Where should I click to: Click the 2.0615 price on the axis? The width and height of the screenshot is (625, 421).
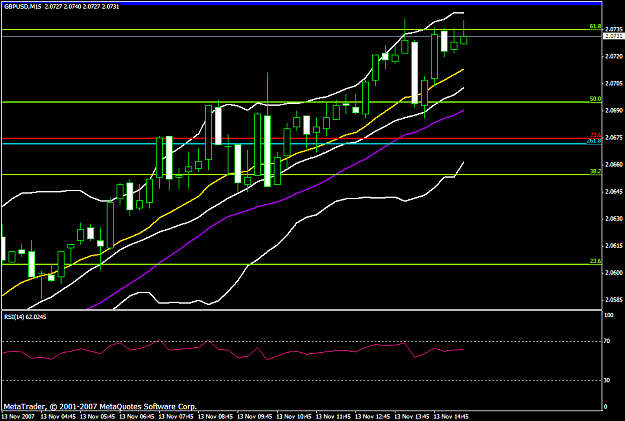coord(614,246)
